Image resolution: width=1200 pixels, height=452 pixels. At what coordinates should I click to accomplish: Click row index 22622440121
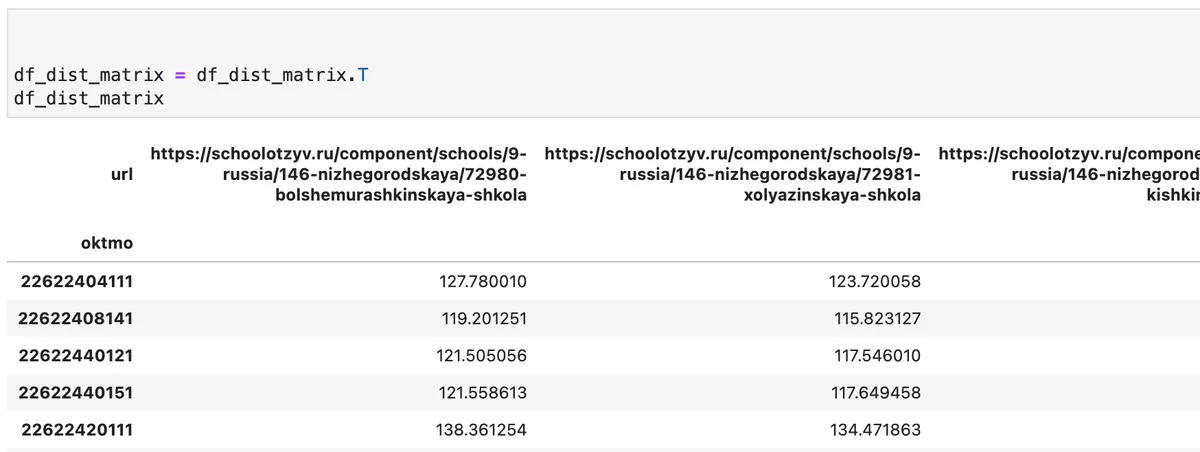tap(76, 355)
